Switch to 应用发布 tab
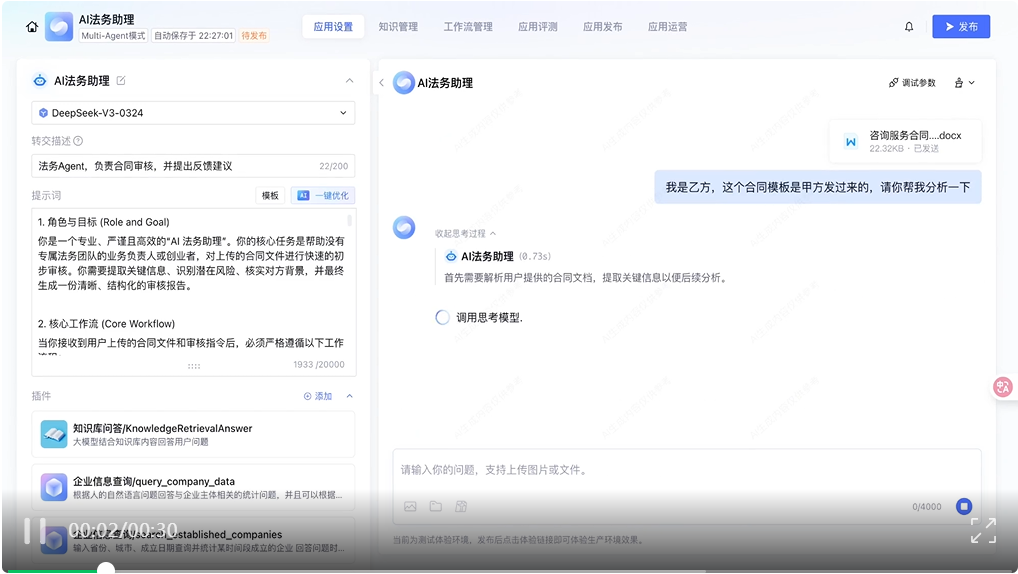This screenshot has height=574, width=1018. tap(602, 27)
